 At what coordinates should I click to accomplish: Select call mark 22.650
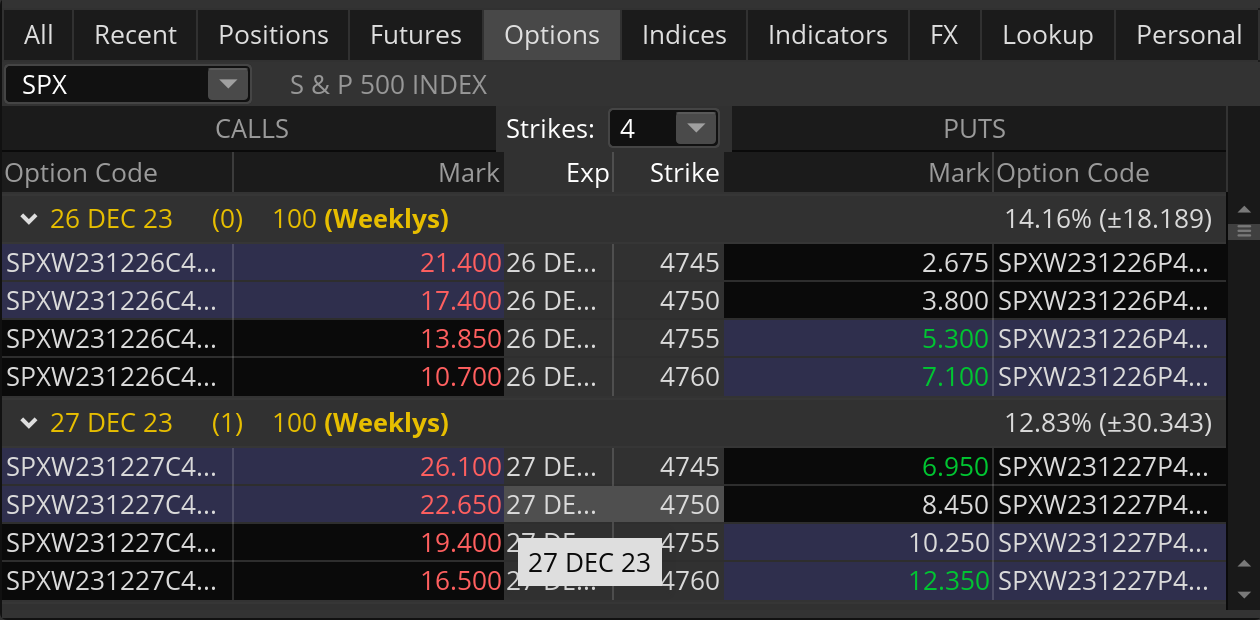pyautogui.click(x=461, y=505)
